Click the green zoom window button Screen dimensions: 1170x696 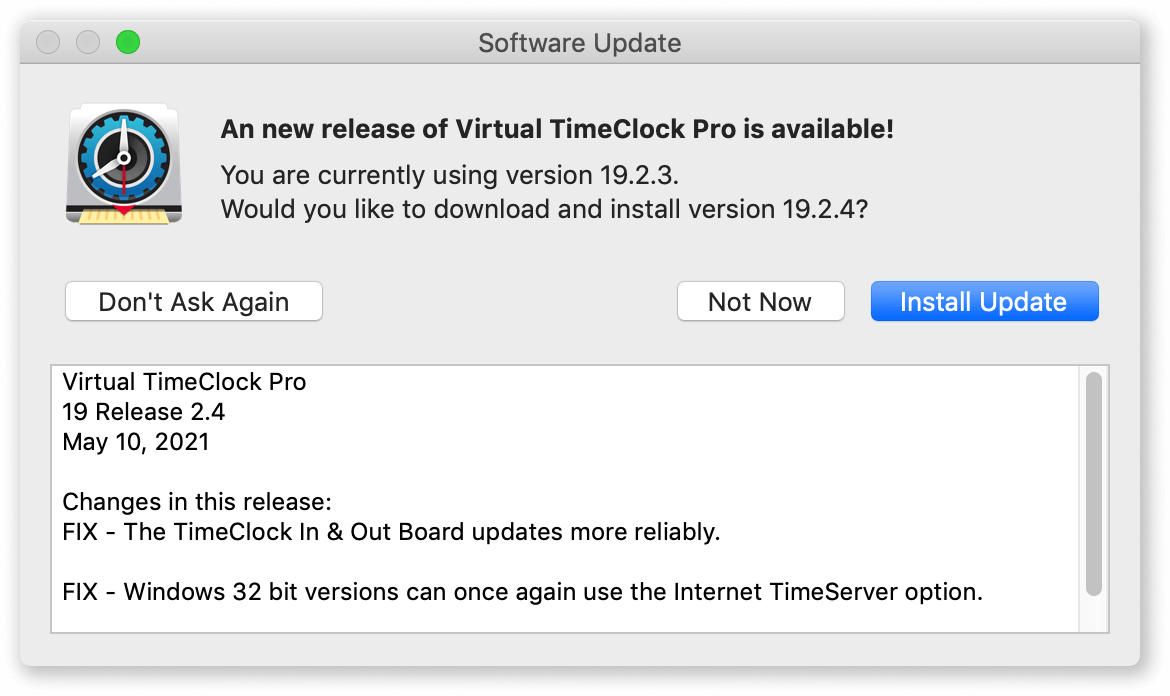click(128, 43)
